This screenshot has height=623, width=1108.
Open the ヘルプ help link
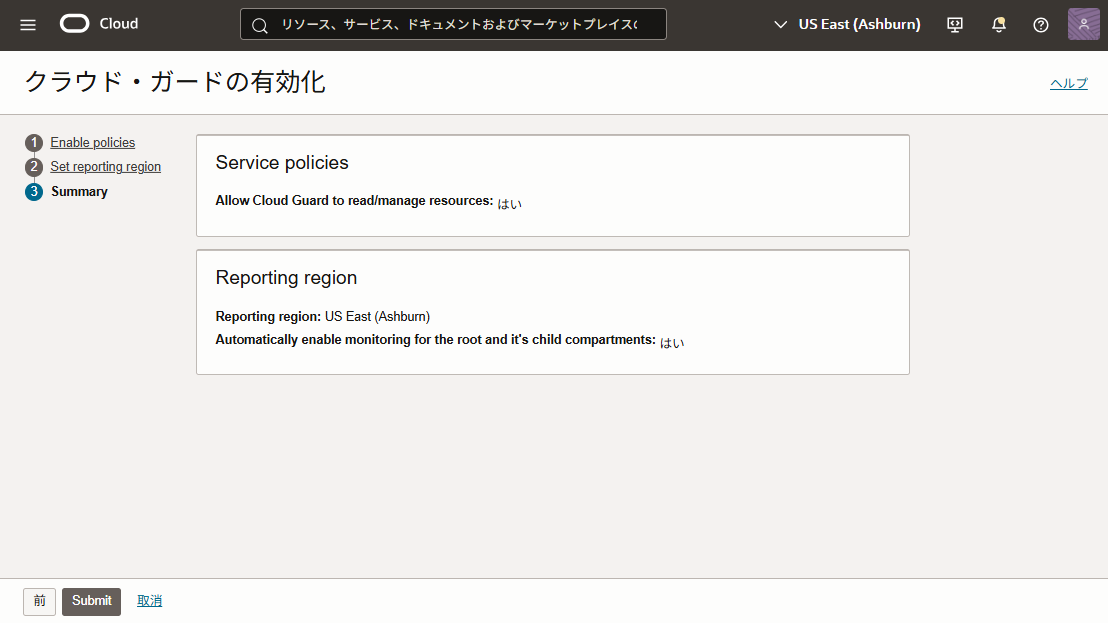(1068, 83)
